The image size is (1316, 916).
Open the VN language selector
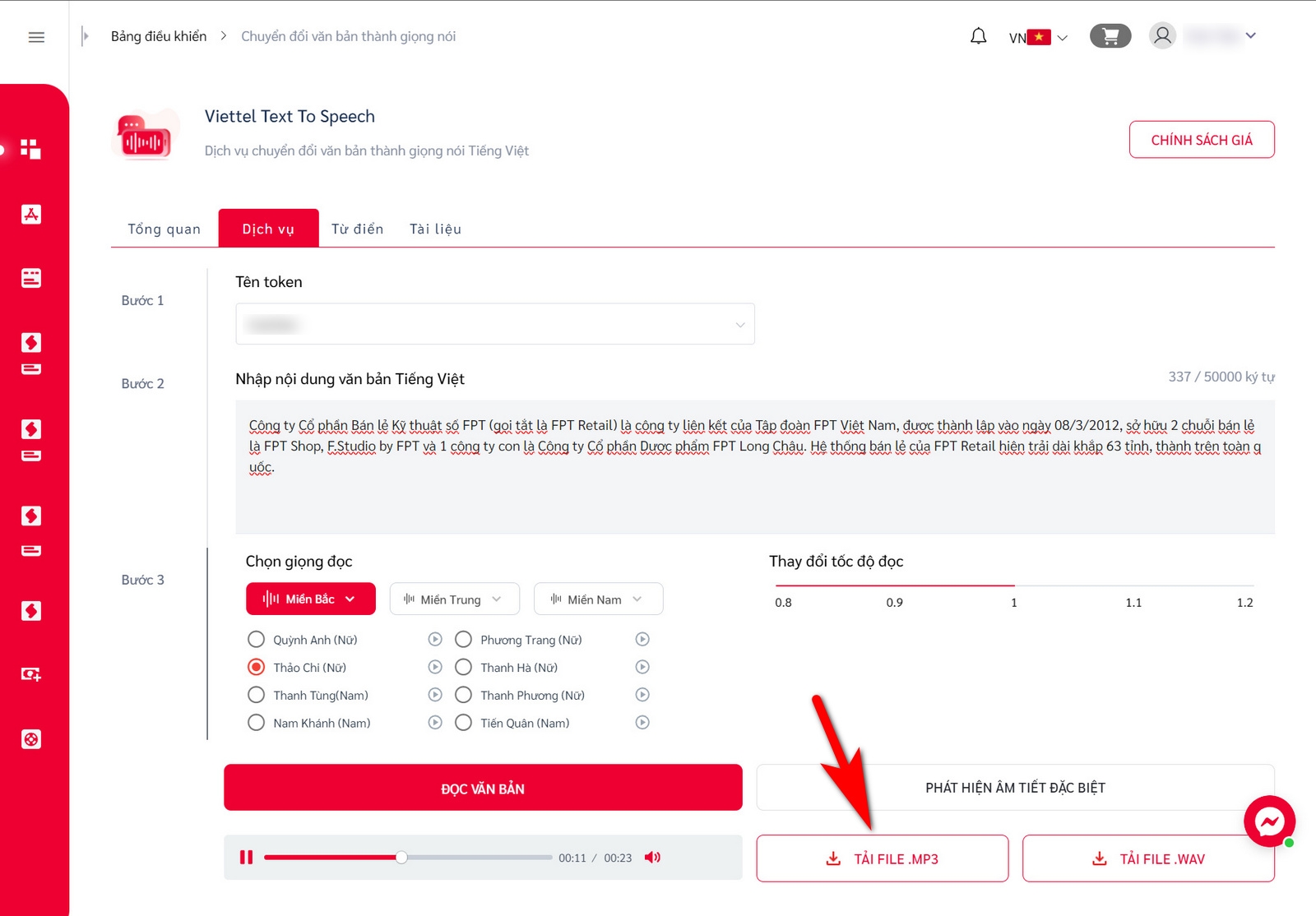1038,37
